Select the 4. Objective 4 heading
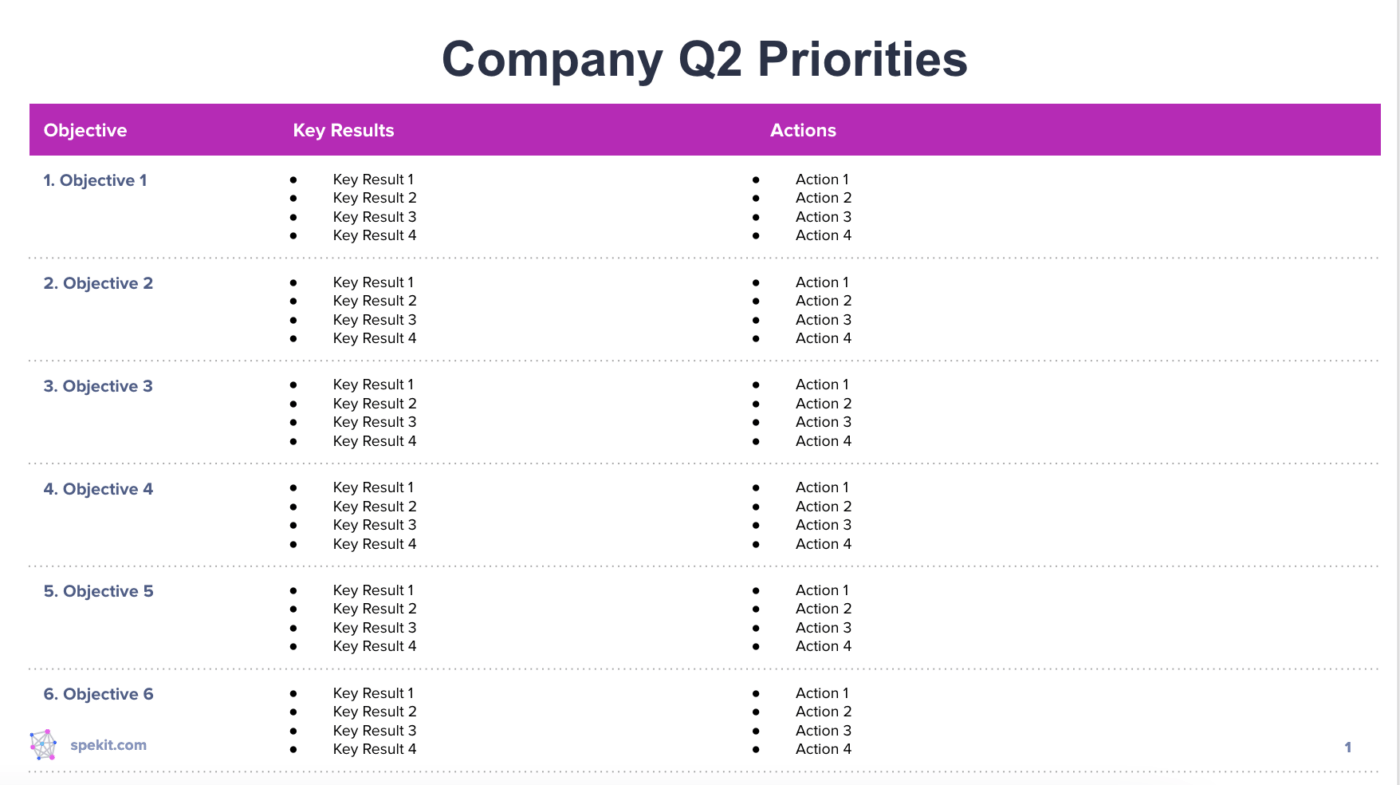 pyautogui.click(x=98, y=489)
